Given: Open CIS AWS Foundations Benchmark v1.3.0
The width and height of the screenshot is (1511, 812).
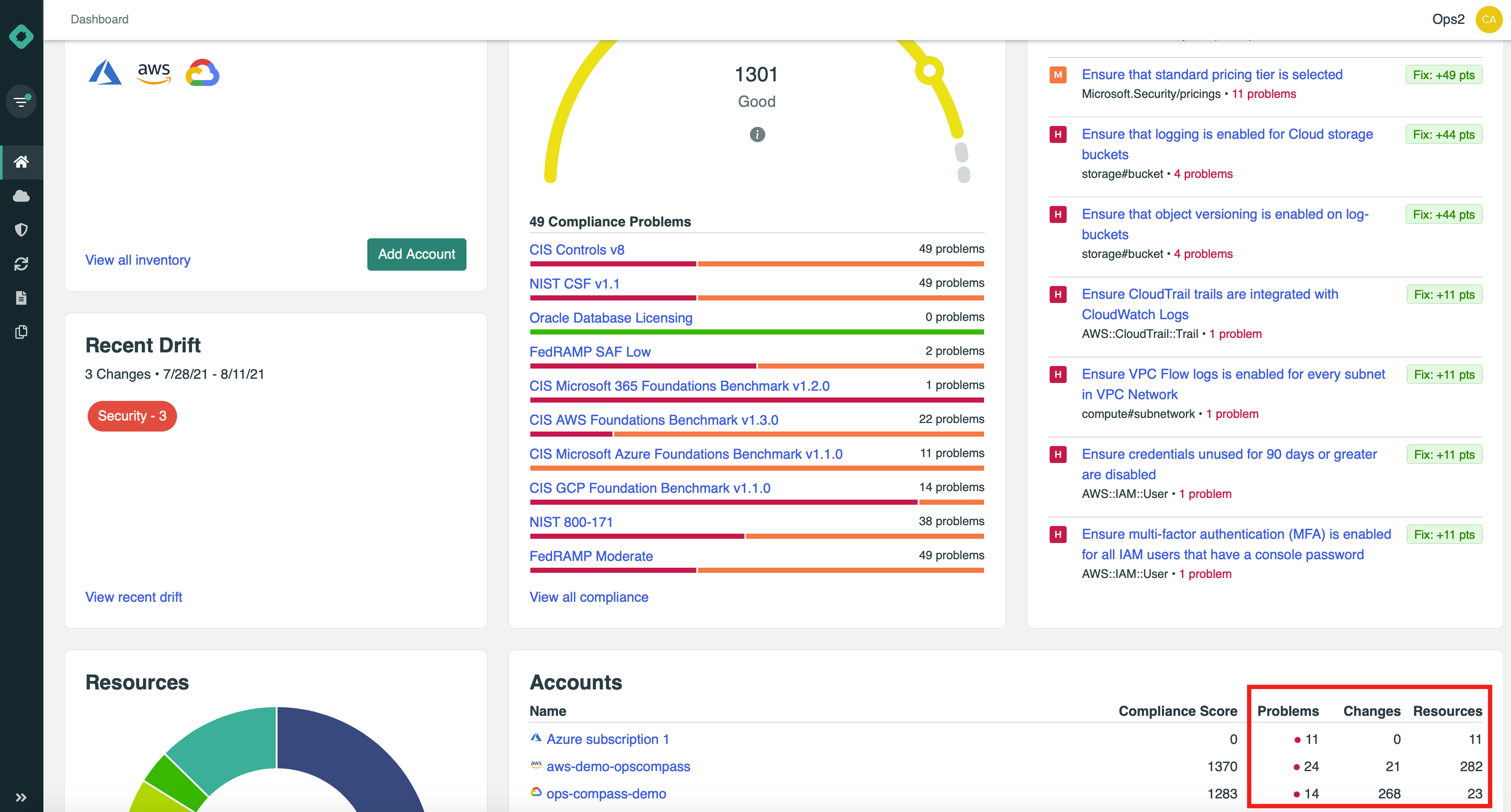Looking at the screenshot, I should click(x=653, y=420).
